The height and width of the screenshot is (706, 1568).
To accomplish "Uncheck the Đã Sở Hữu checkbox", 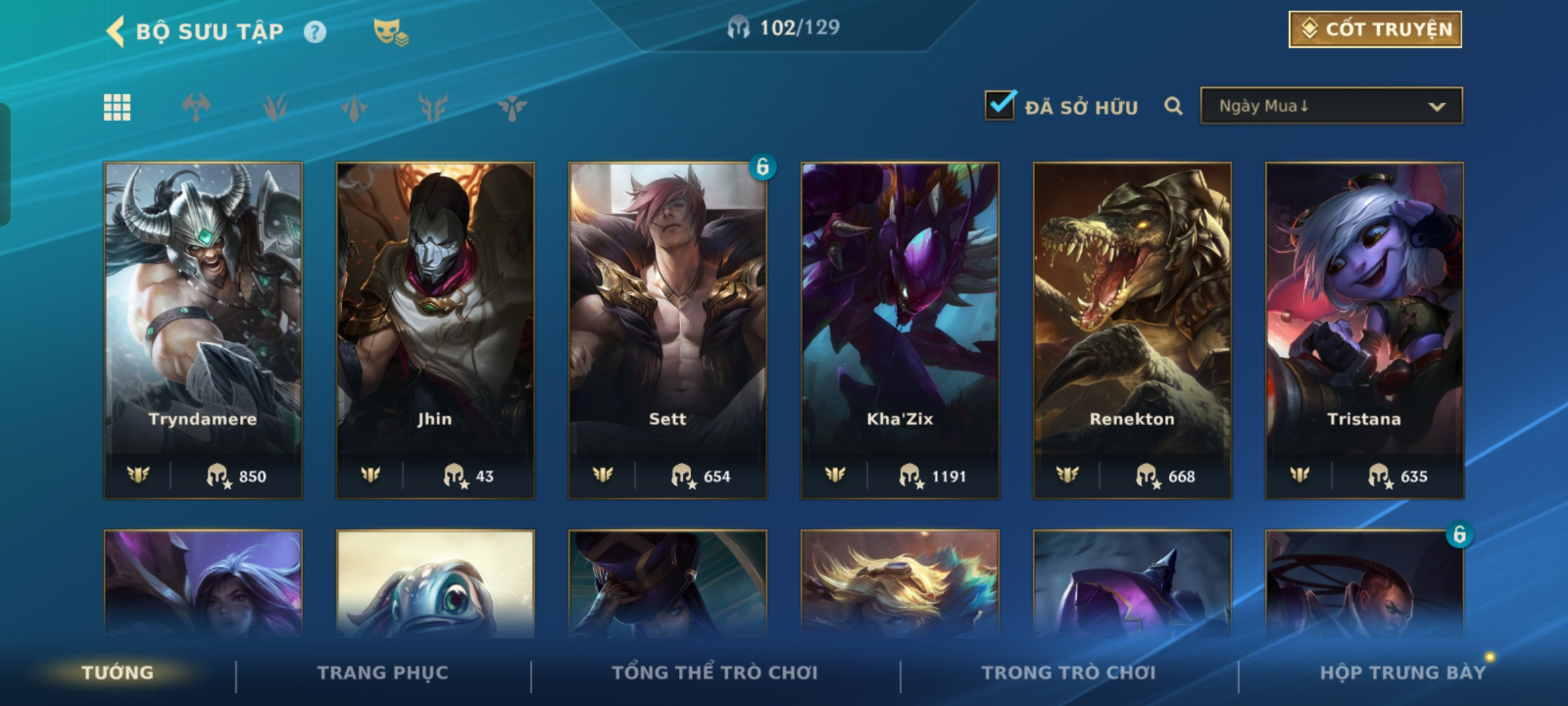I will click(1000, 105).
